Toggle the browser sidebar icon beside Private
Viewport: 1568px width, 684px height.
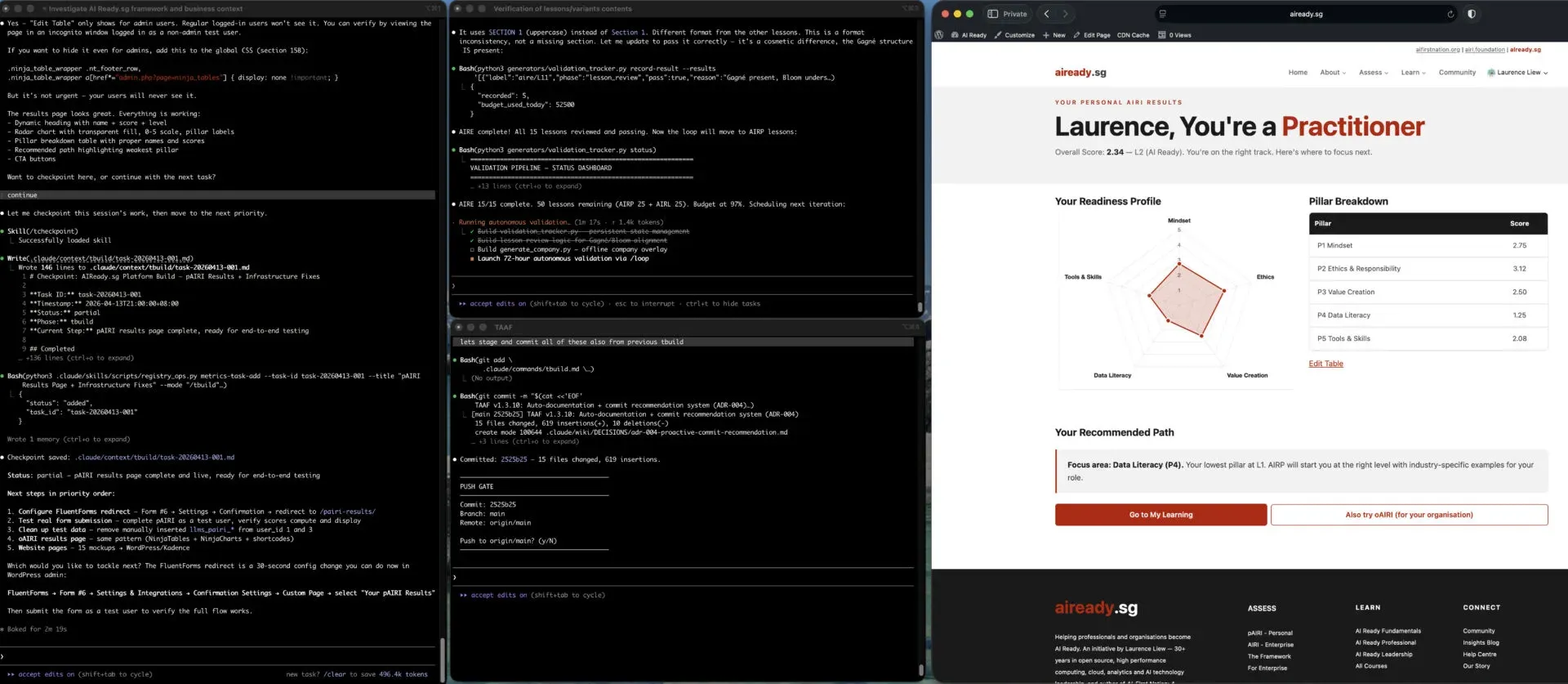tap(992, 14)
